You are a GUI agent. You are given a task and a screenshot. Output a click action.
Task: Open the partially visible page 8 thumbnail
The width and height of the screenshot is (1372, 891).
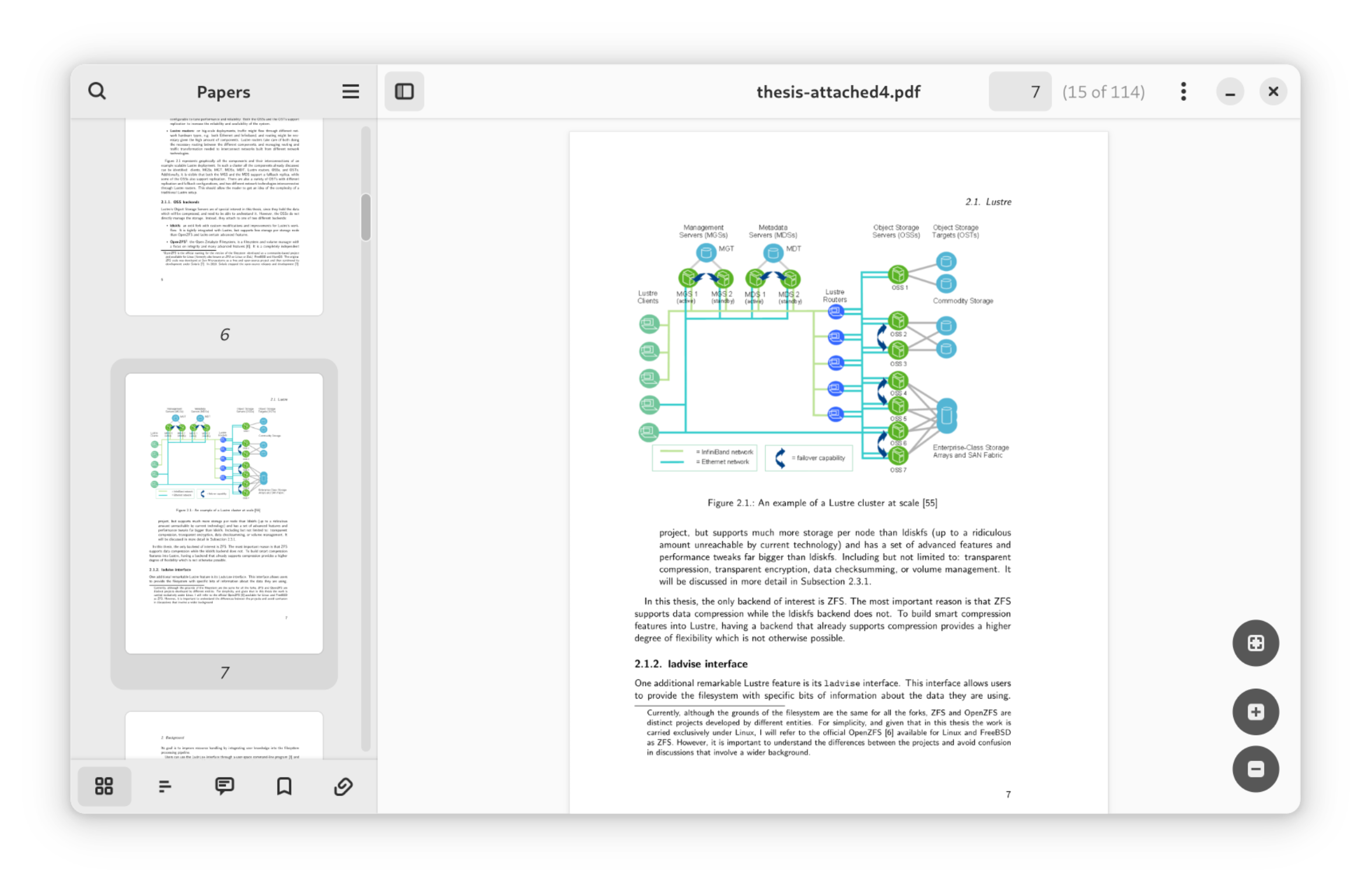(224, 735)
